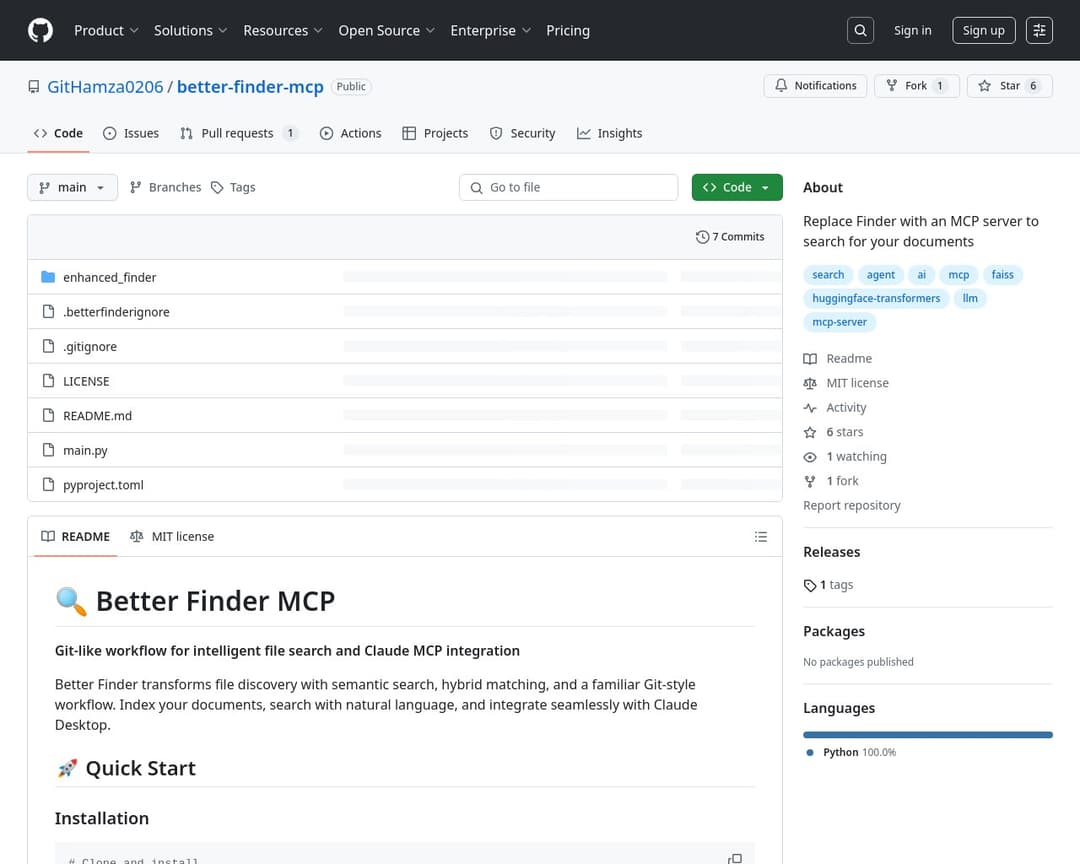Click the faiss topic tag
1080x864 pixels.
pos(1003,275)
